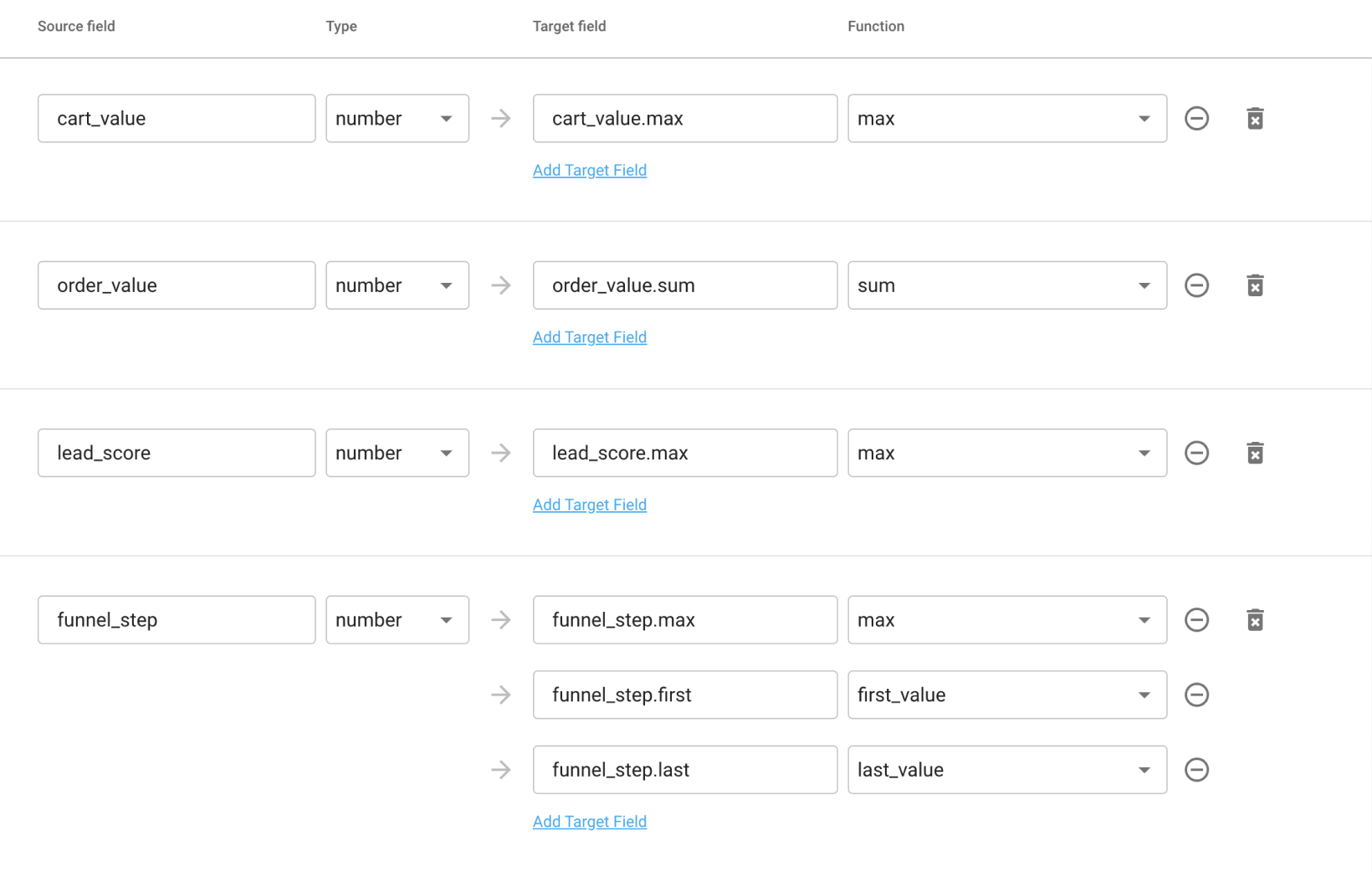Image resolution: width=1372 pixels, height=872 pixels.
Task: Edit the cart_value source field
Action: point(177,118)
